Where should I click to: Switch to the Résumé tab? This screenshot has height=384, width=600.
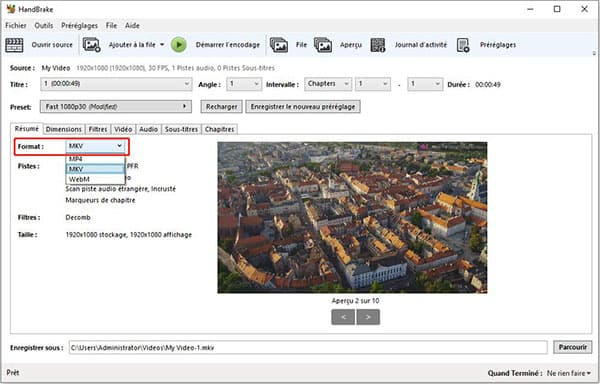(27, 129)
